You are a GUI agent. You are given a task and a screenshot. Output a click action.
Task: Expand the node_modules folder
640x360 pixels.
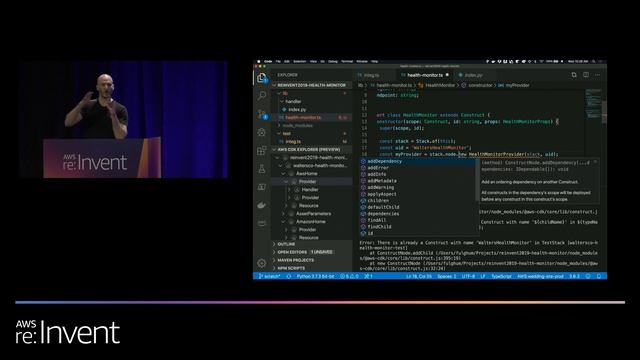click(x=312, y=125)
